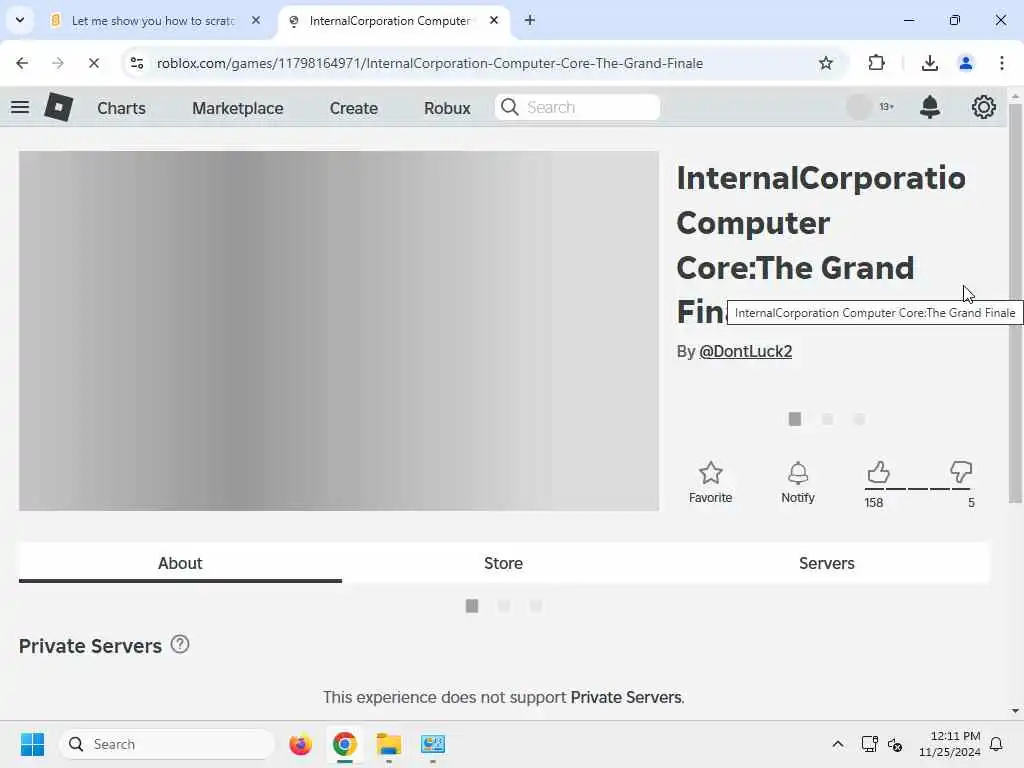Click the Roblox search field
This screenshot has width=1024, height=768.
tap(577, 107)
